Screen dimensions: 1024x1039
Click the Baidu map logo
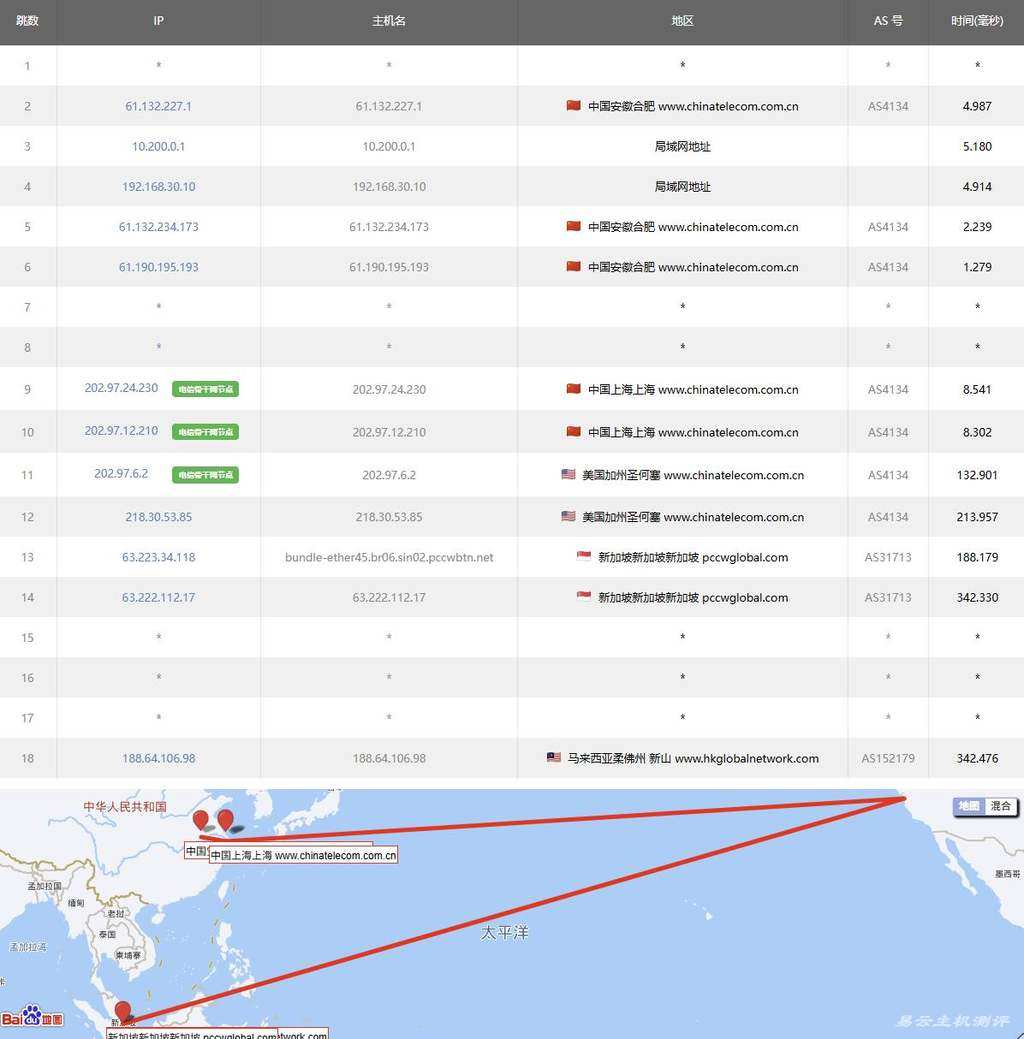[32, 1016]
